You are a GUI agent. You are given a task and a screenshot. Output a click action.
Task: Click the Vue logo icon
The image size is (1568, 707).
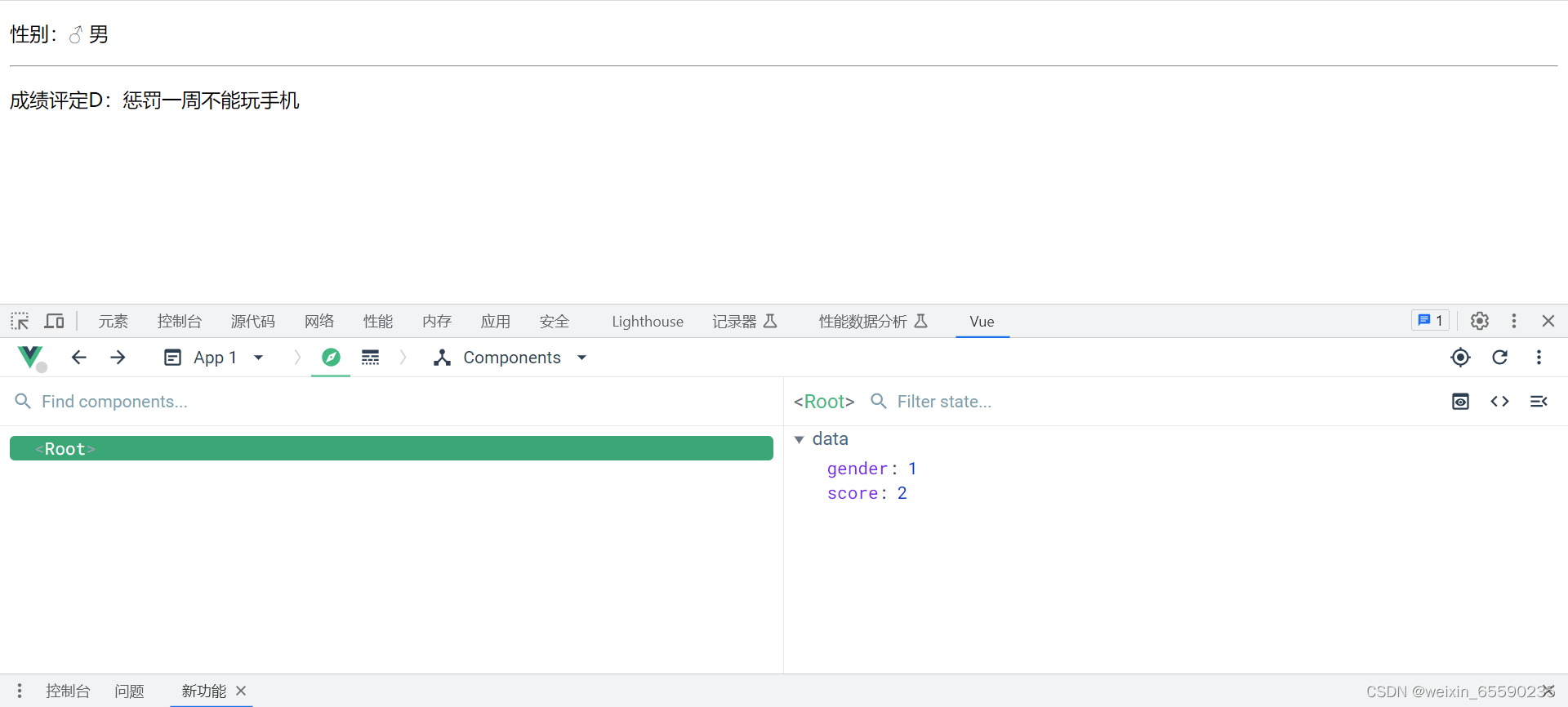tap(31, 358)
